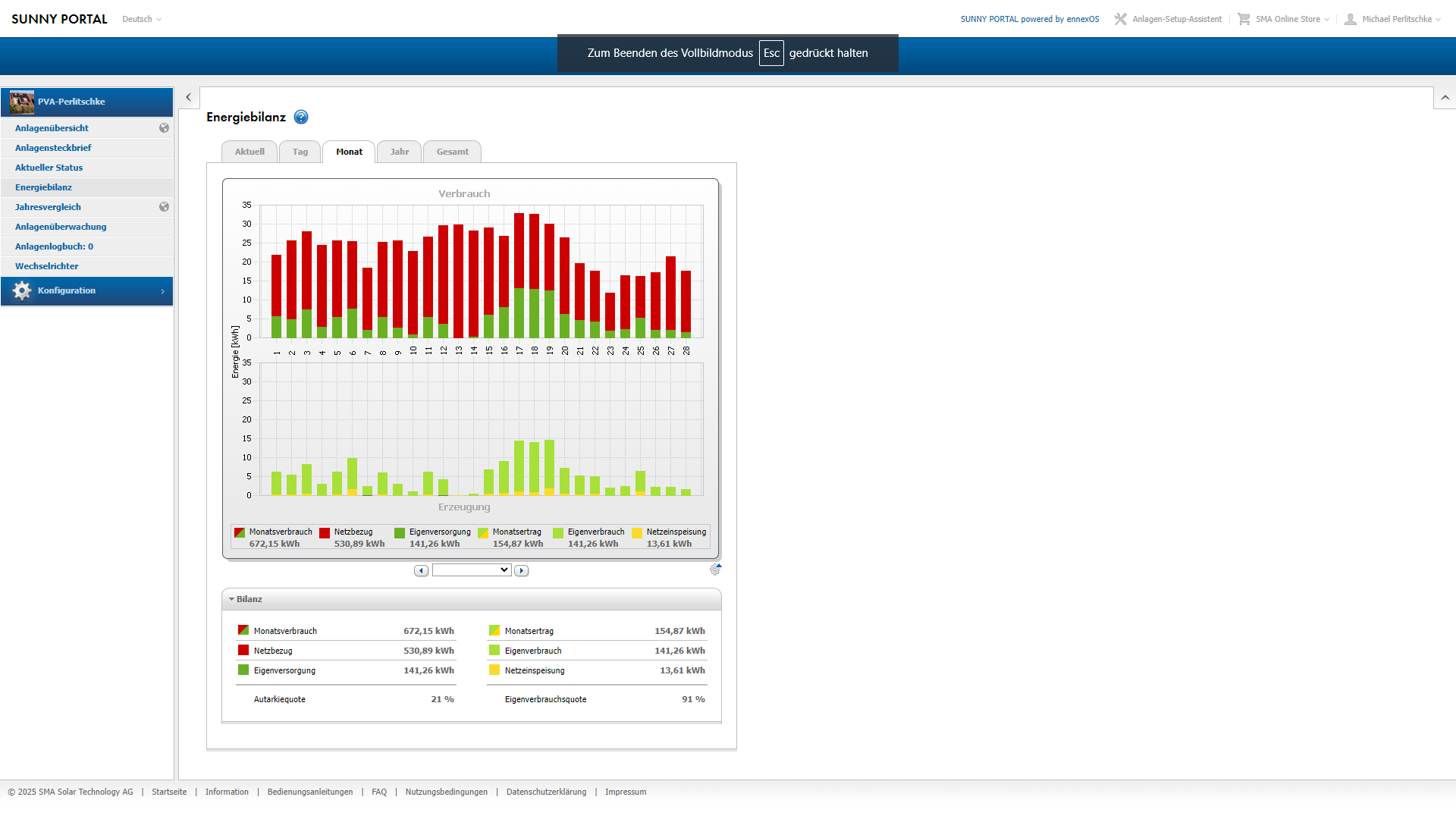This screenshot has width=1456, height=819.
Task: Click the PVA-Perlitschke plant thumbnail image
Action: tap(21, 102)
